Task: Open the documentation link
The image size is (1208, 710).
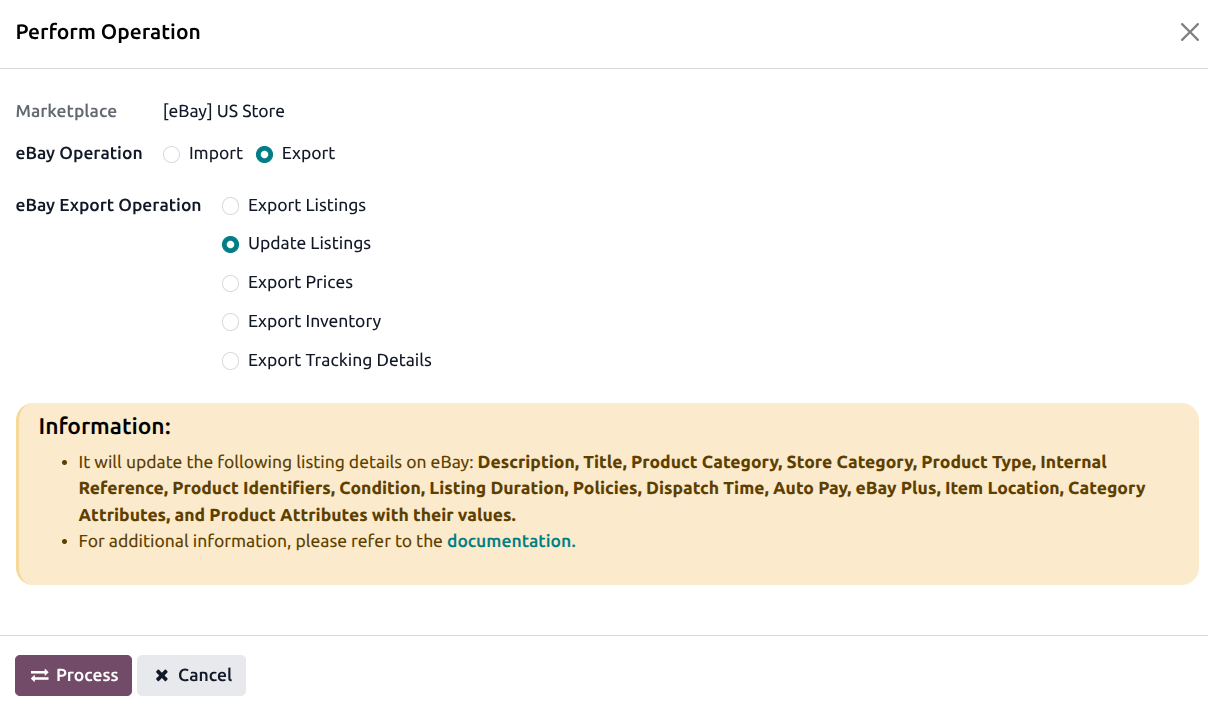Action: pos(511,541)
